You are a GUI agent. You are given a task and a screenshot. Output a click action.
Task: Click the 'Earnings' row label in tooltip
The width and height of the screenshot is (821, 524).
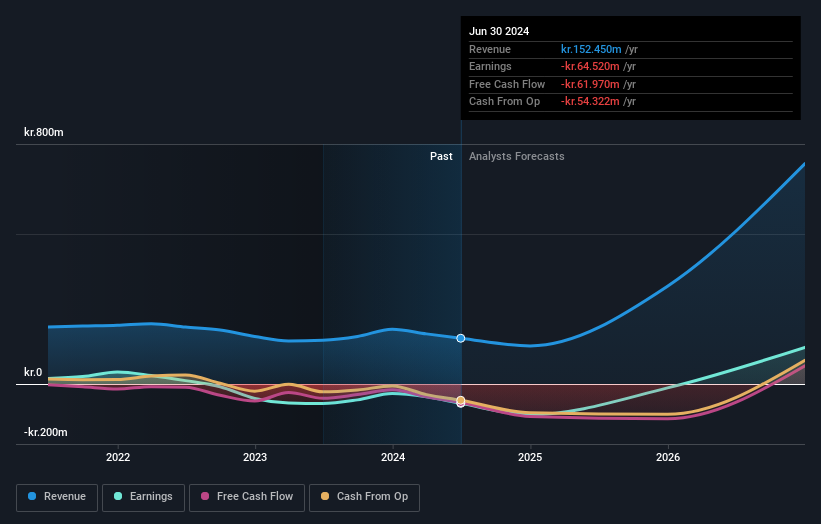coord(490,66)
